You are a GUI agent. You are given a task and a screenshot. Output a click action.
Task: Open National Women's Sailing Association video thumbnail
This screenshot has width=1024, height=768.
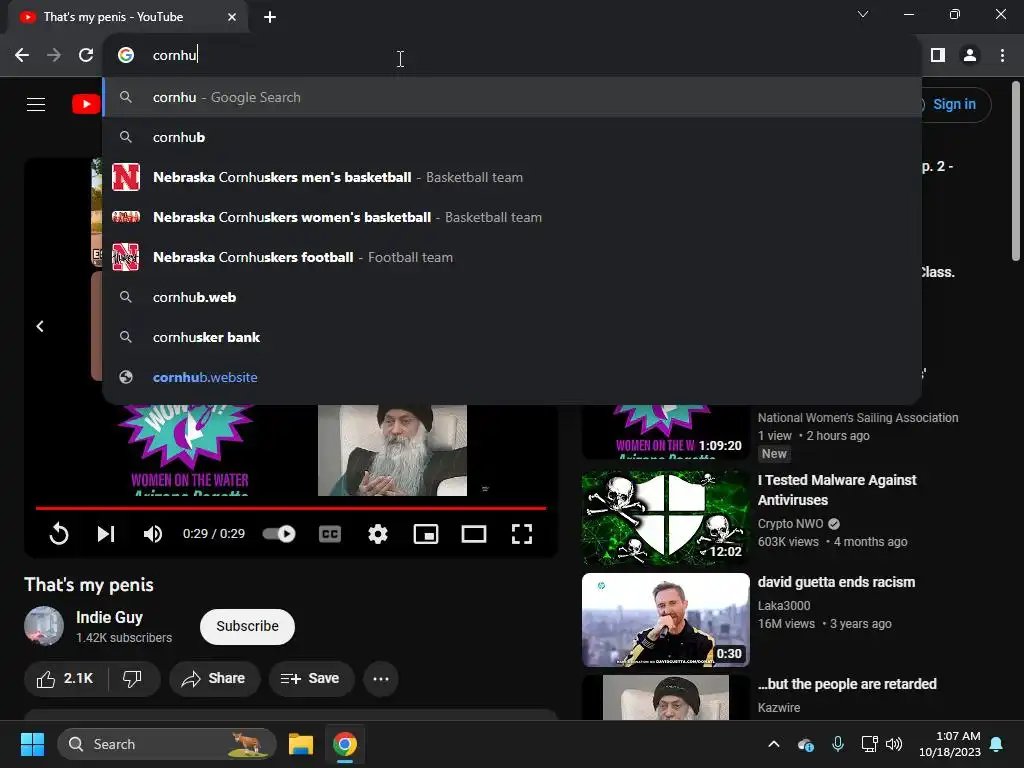pyautogui.click(x=665, y=432)
